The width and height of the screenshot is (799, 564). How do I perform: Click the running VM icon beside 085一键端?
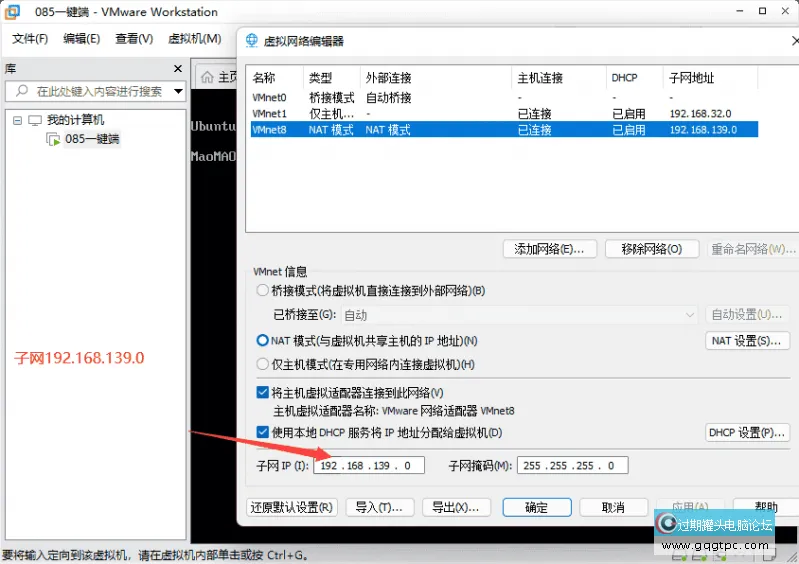(x=53, y=139)
